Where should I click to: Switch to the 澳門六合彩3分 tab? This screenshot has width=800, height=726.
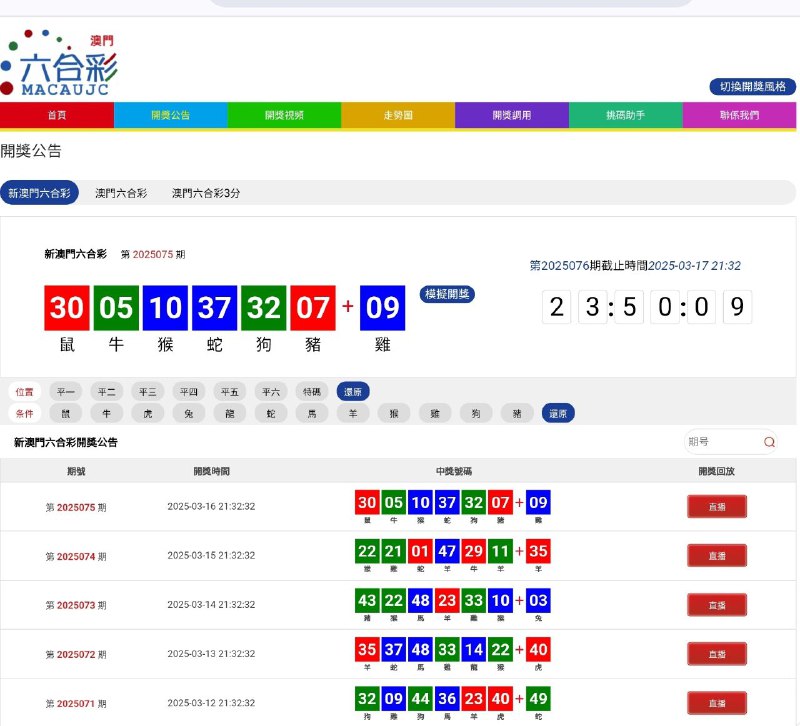(x=206, y=193)
